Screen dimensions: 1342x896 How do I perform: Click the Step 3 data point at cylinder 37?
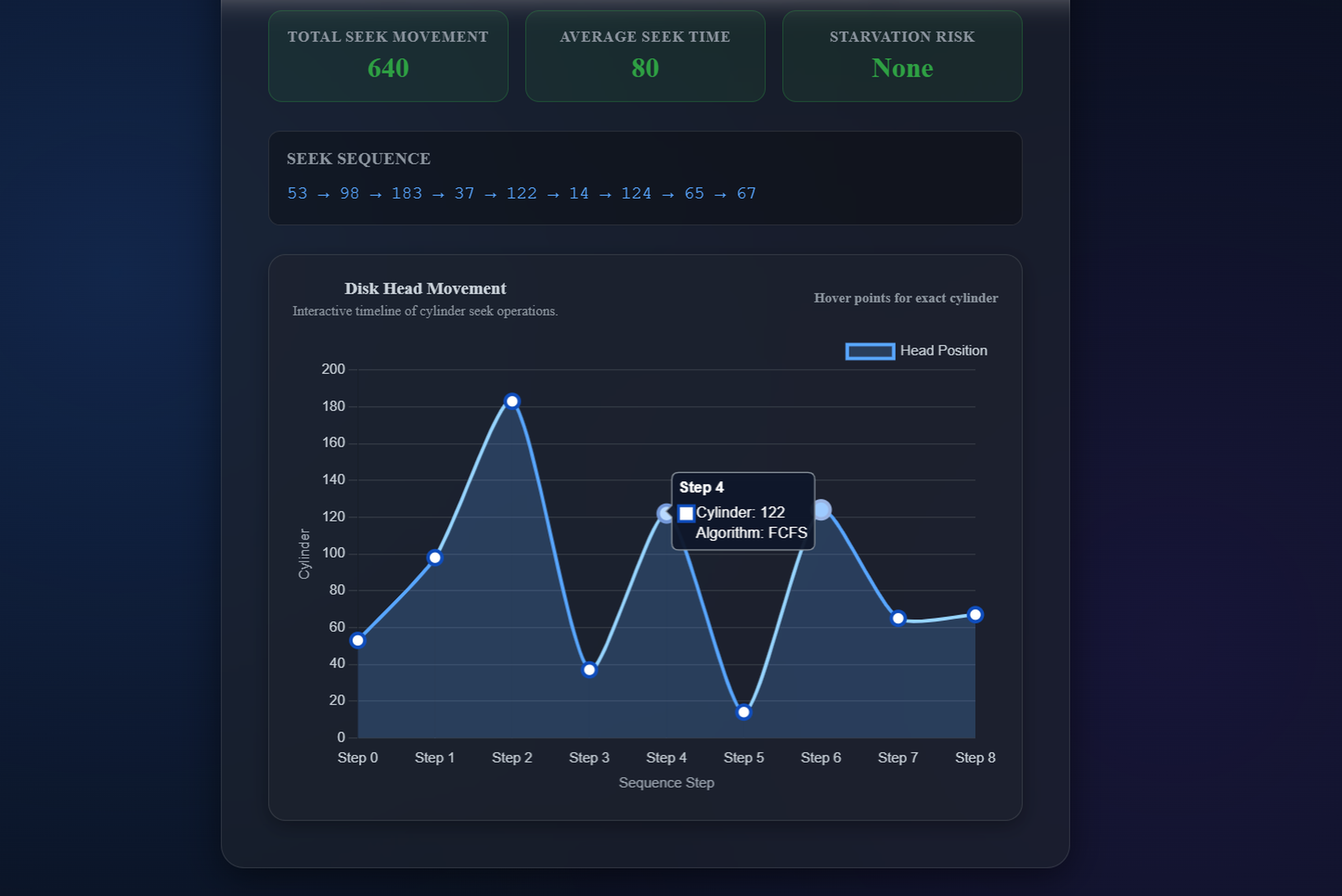589,669
